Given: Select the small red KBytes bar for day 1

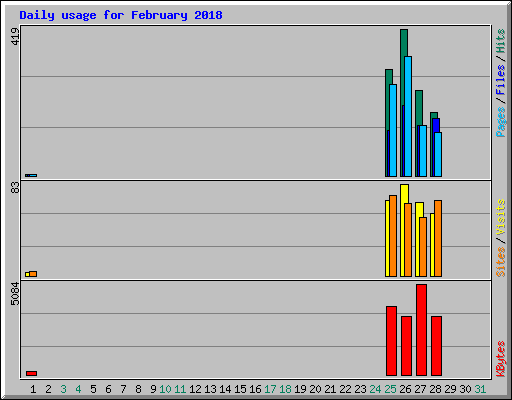Looking at the screenshot, I should pos(31,373).
